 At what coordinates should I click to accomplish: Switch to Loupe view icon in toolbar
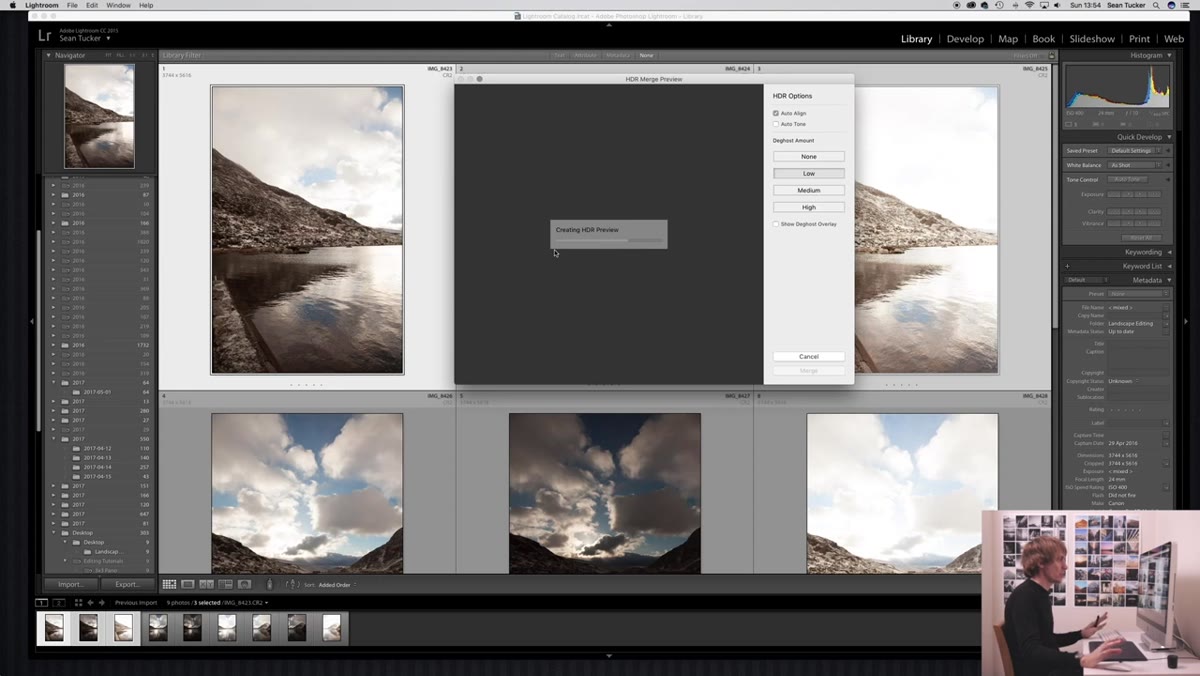(x=187, y=584)
